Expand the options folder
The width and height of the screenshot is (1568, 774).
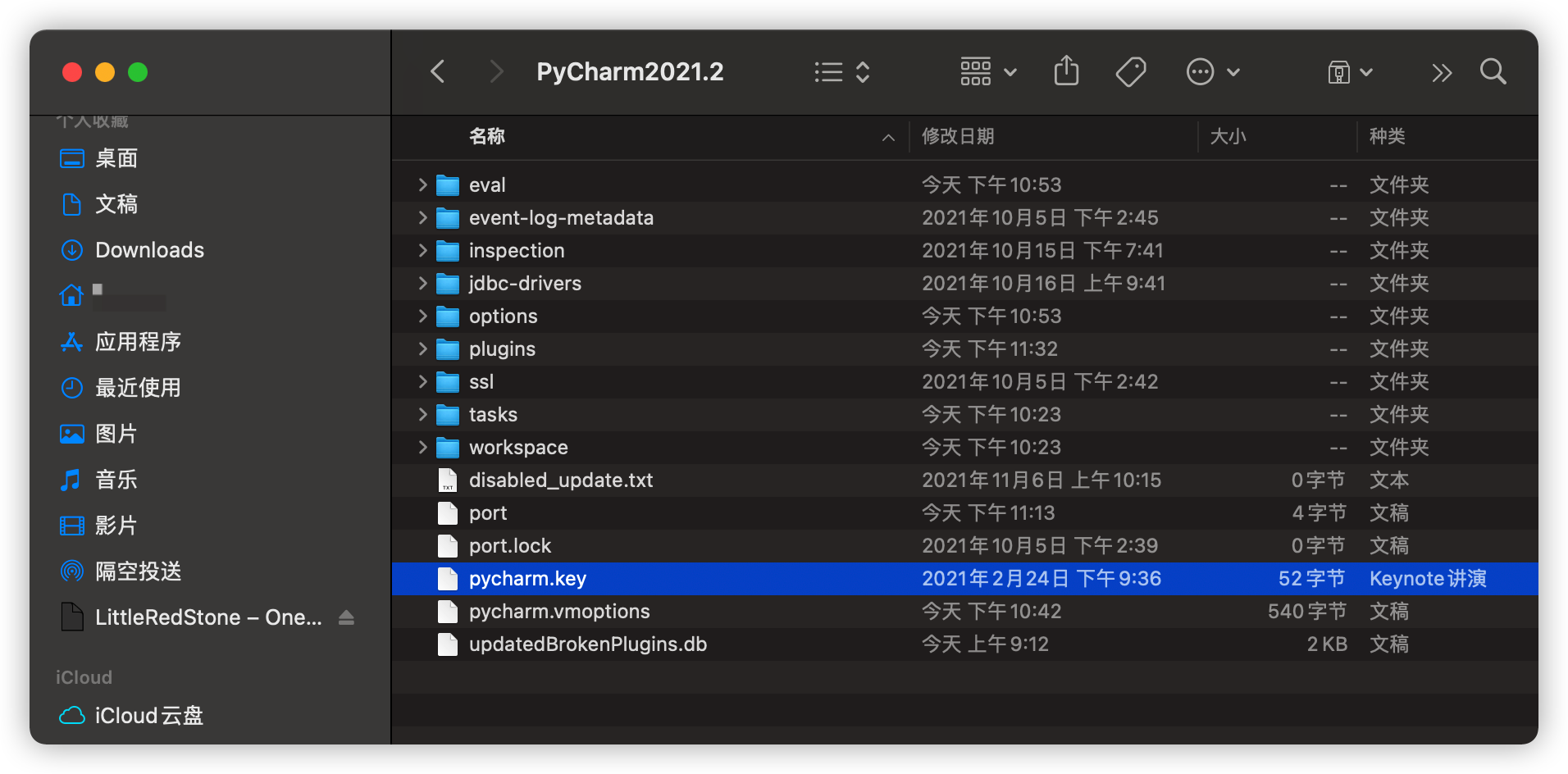[x=422, y=316]
